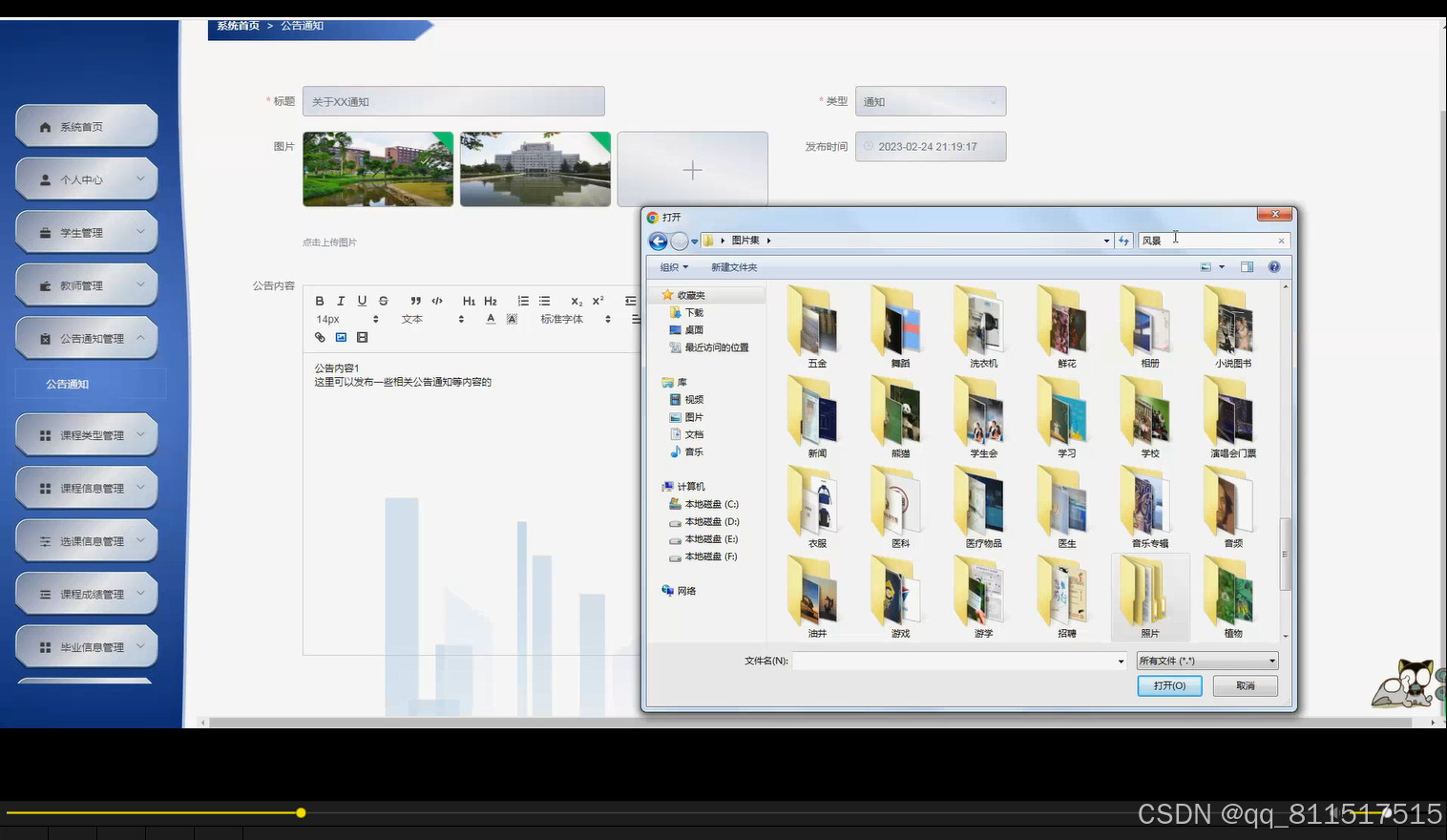Select the second uploaded building photo thumbnail
1447x840 pixels.
(535, 169)
